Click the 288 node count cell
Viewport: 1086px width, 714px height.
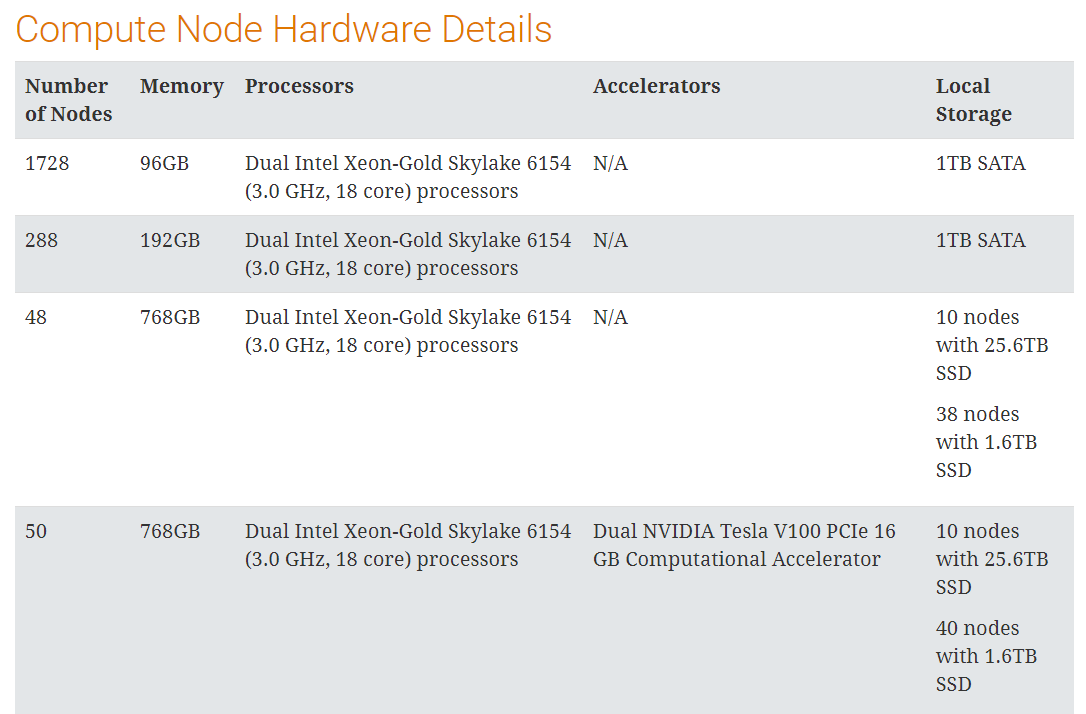pos(41,240)
